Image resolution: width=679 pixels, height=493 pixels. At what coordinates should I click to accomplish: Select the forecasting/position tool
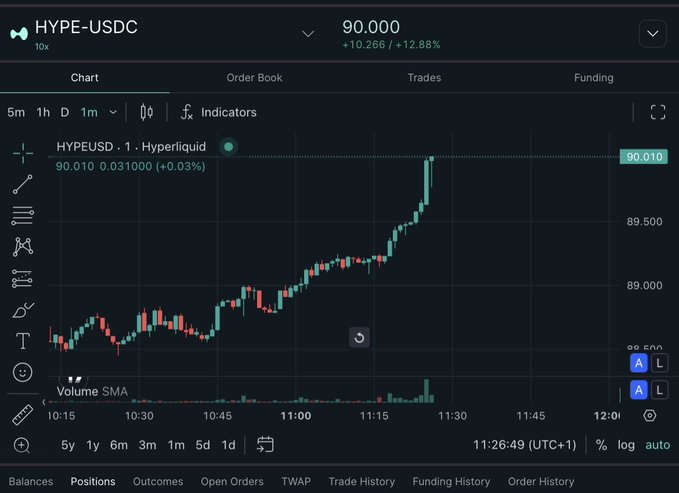click(23, 278)
